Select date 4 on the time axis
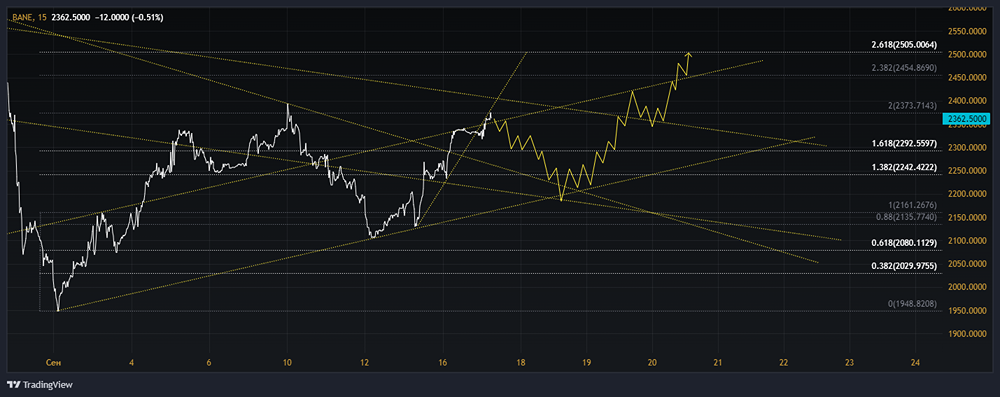 click(x=131, y=363)
